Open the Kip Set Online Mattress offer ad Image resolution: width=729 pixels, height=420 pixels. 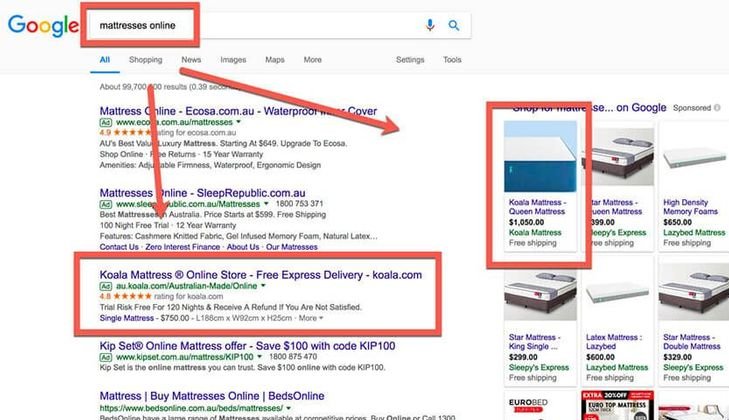pyautogui.click(x=247, y=346)
